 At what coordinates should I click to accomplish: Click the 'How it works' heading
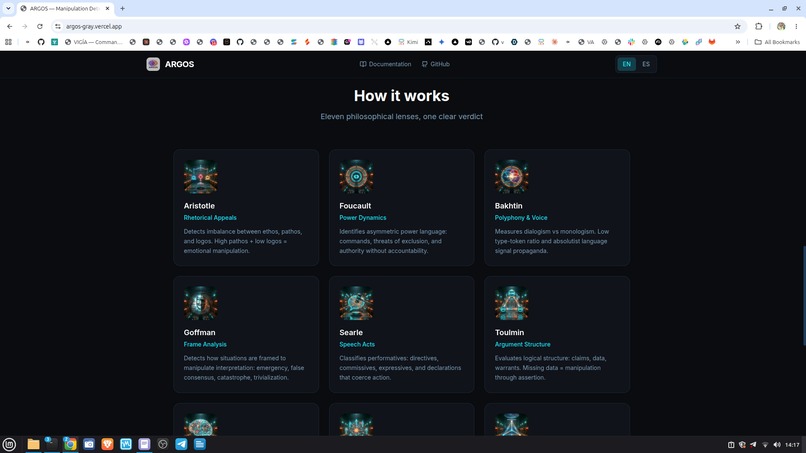[x=401, y=96]
